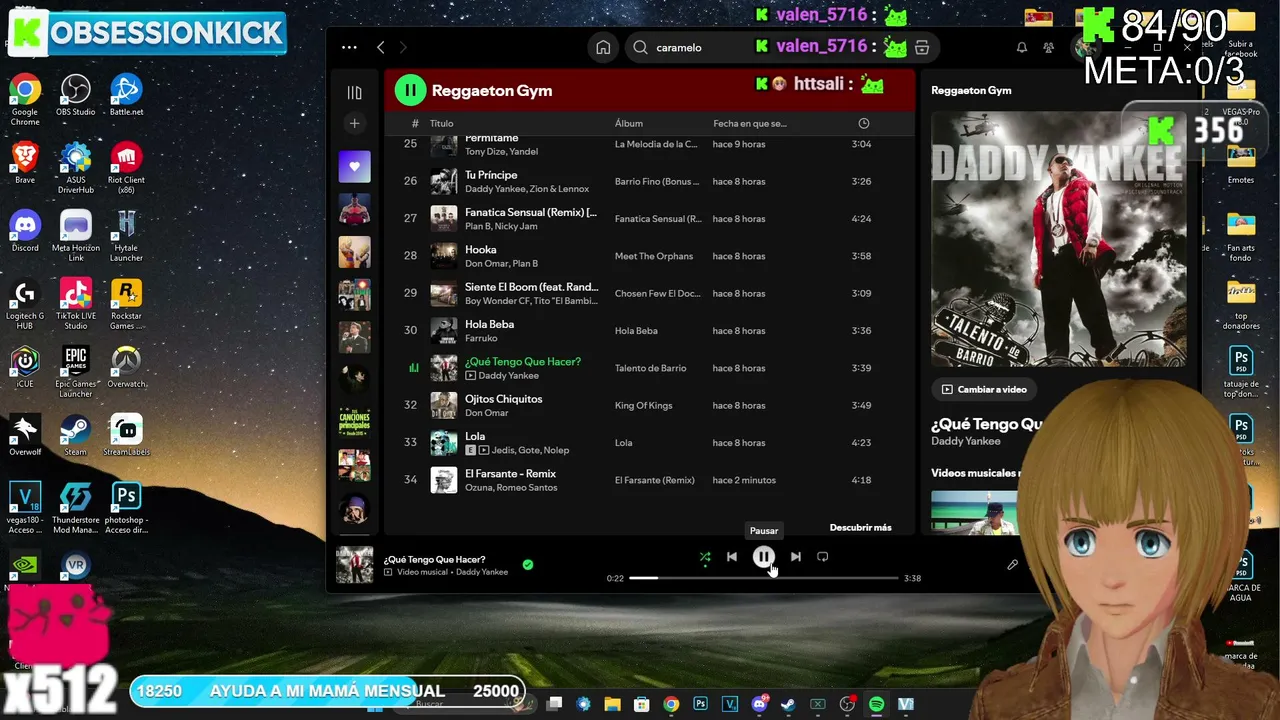Open the "Talento de Barrio" album link

pyautogui.click(x=651, y=368)
